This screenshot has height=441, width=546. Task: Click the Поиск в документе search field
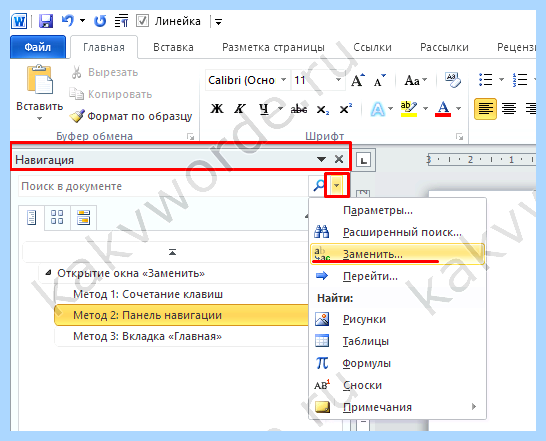pyautogui.click(x=163, y=186)
